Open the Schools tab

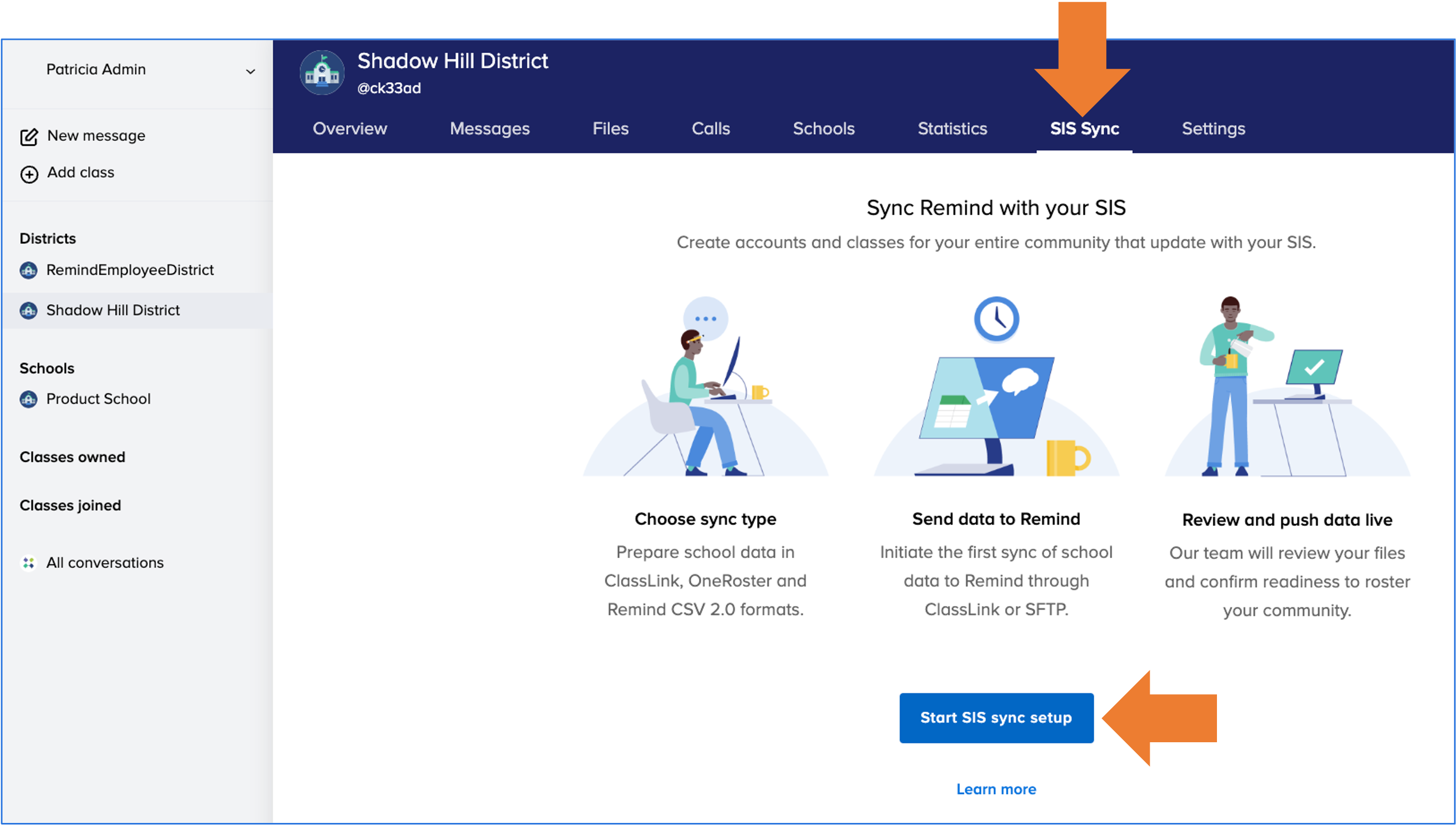point(823,129)
